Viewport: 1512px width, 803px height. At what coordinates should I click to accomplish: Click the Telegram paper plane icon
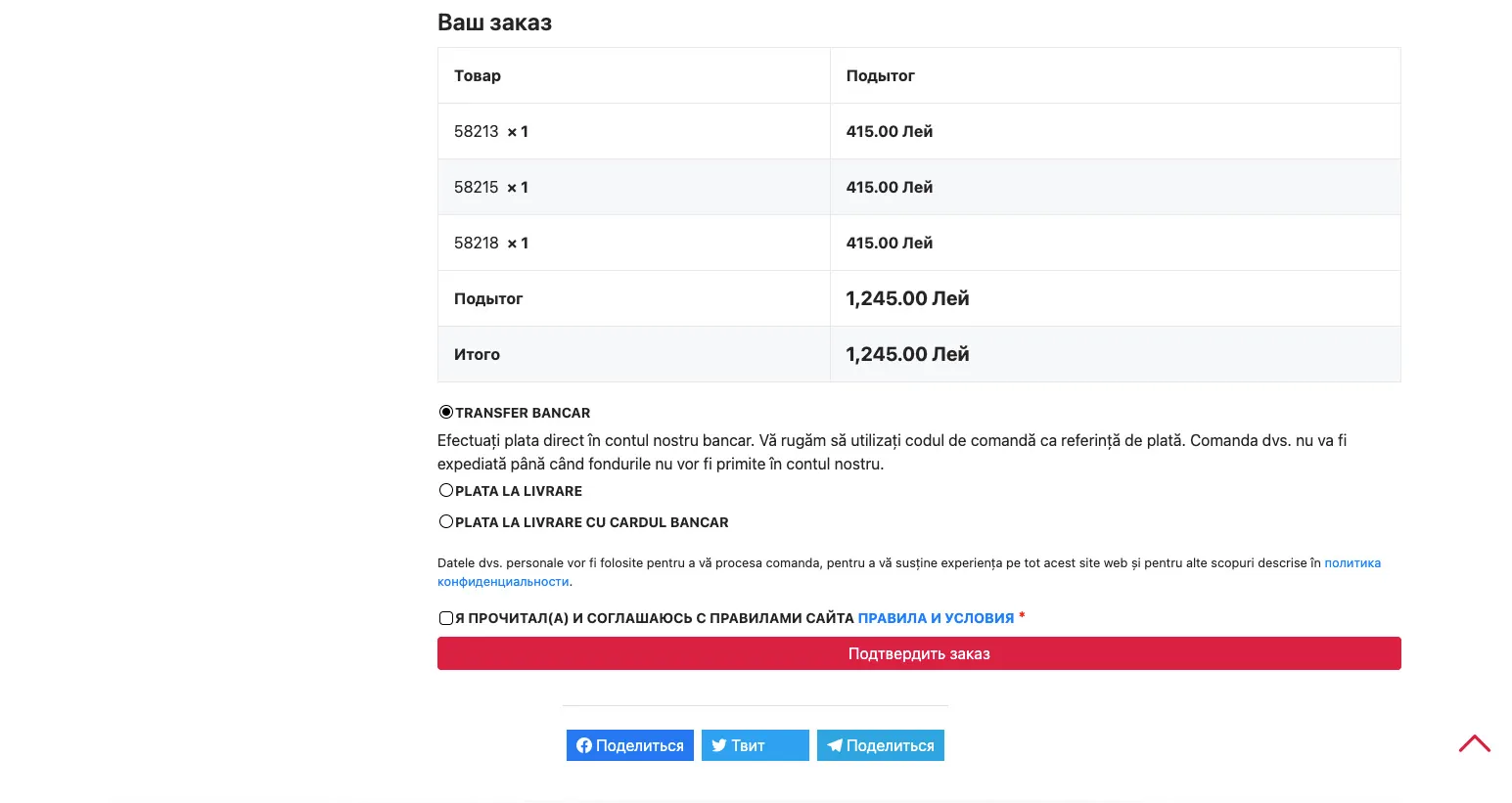835,745
